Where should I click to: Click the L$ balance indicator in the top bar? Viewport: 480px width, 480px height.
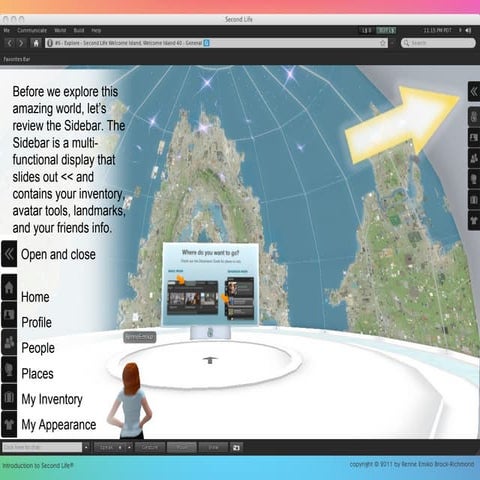tap(366, 30)
